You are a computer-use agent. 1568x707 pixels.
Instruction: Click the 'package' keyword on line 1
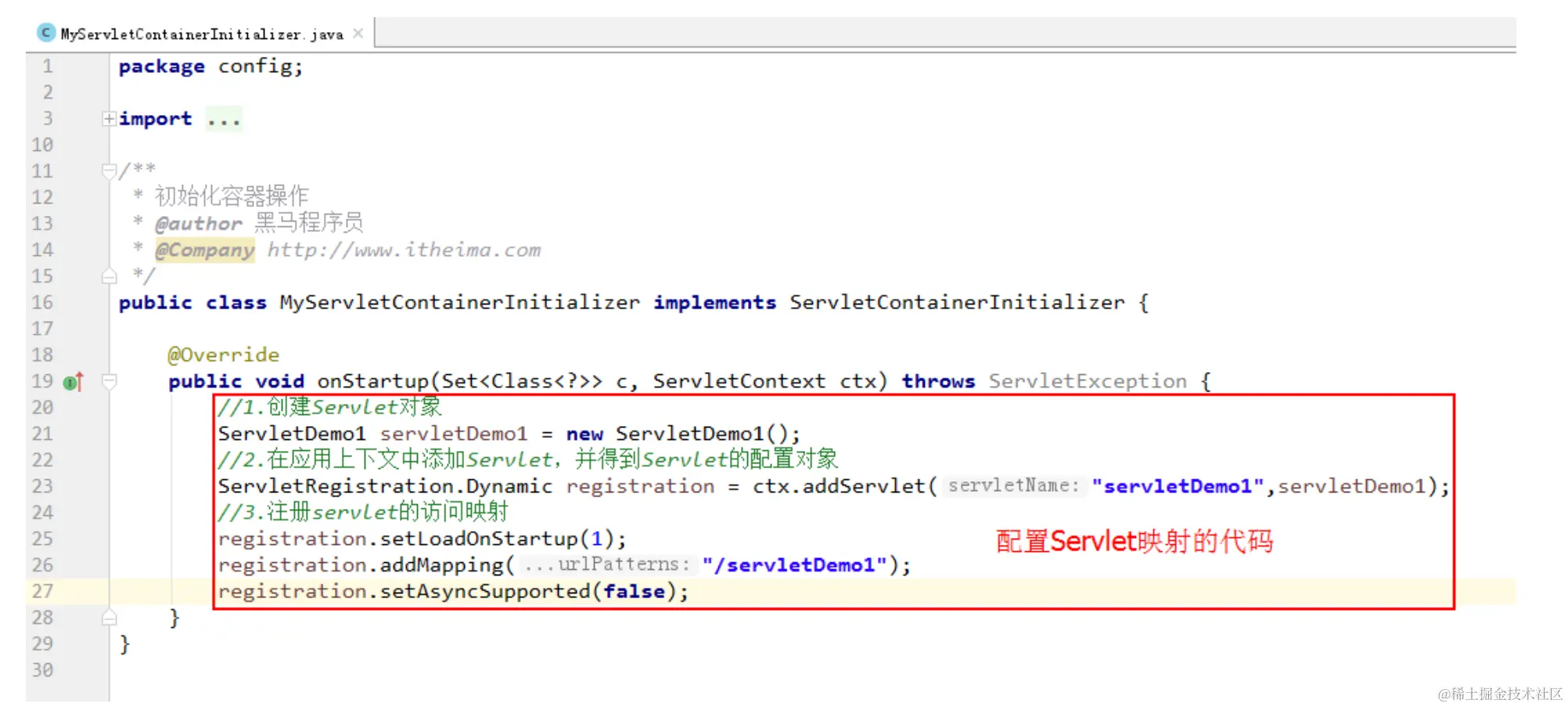(161, 67)
